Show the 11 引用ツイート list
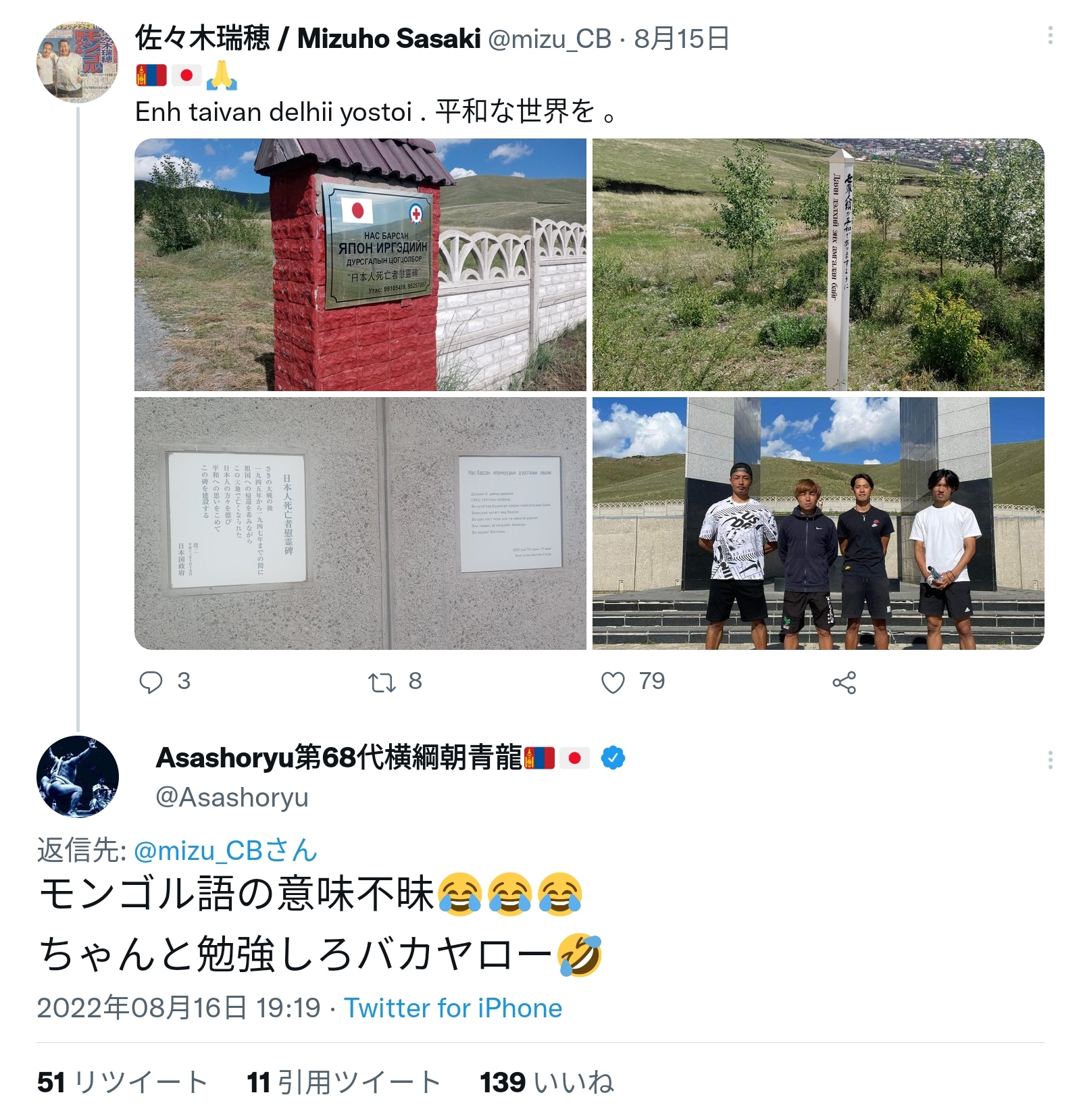 344,1082
